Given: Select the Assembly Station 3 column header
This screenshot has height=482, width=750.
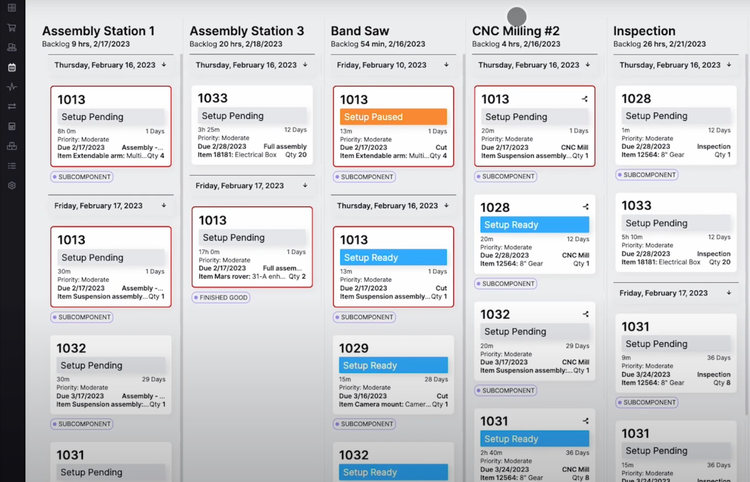Looking at the screenshot, I should tap(246, 31).
